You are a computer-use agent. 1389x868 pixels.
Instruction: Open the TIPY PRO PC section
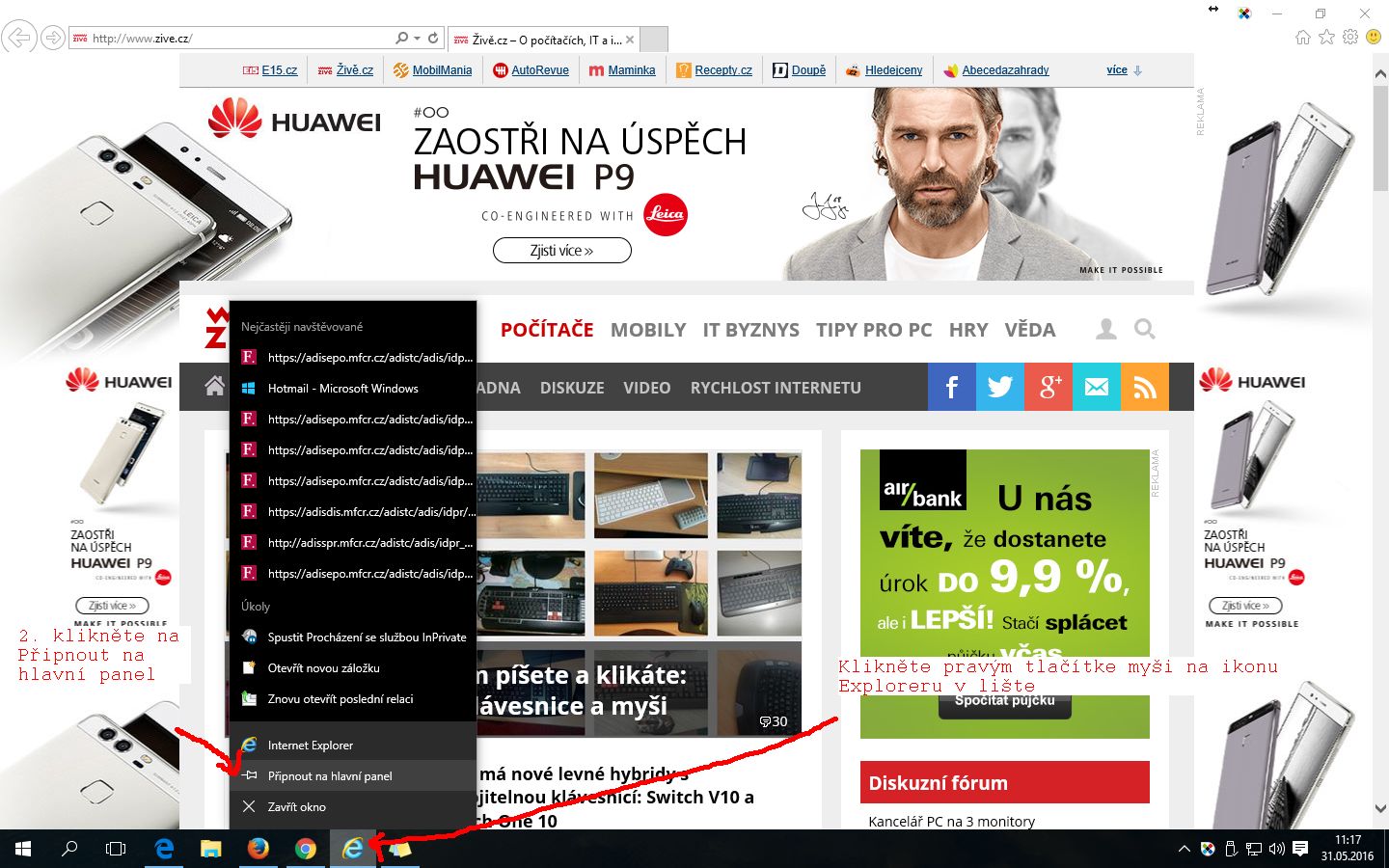pos(874,330)
